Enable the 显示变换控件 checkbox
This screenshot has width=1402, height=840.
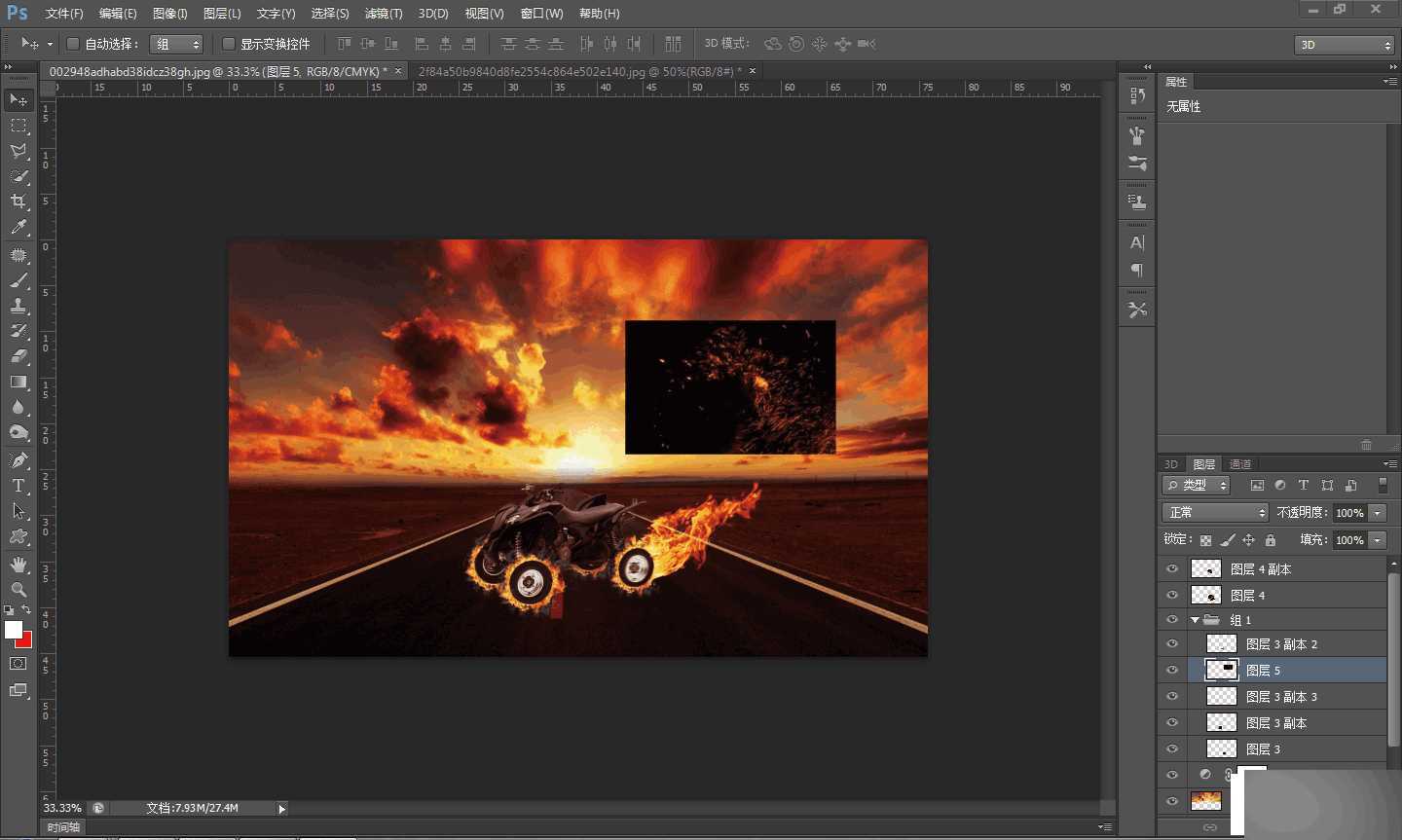tap(229, 44)
